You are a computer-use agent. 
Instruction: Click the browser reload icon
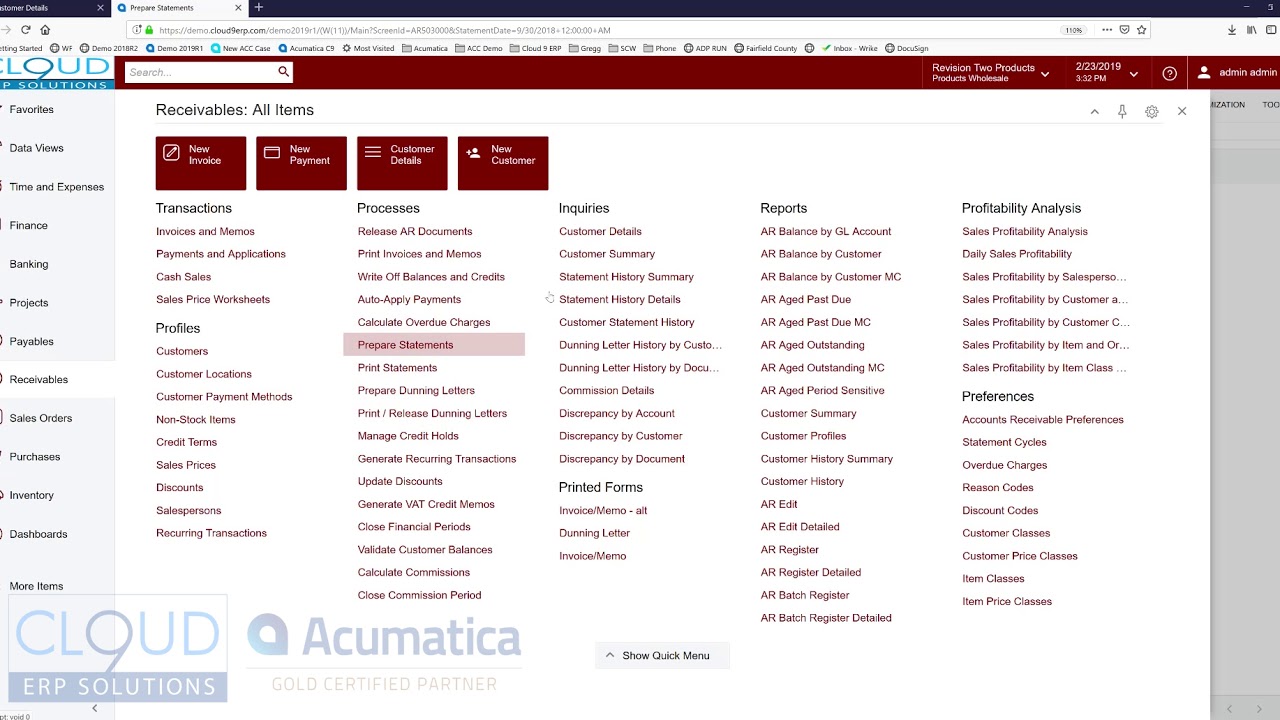[x=25, y=30]
